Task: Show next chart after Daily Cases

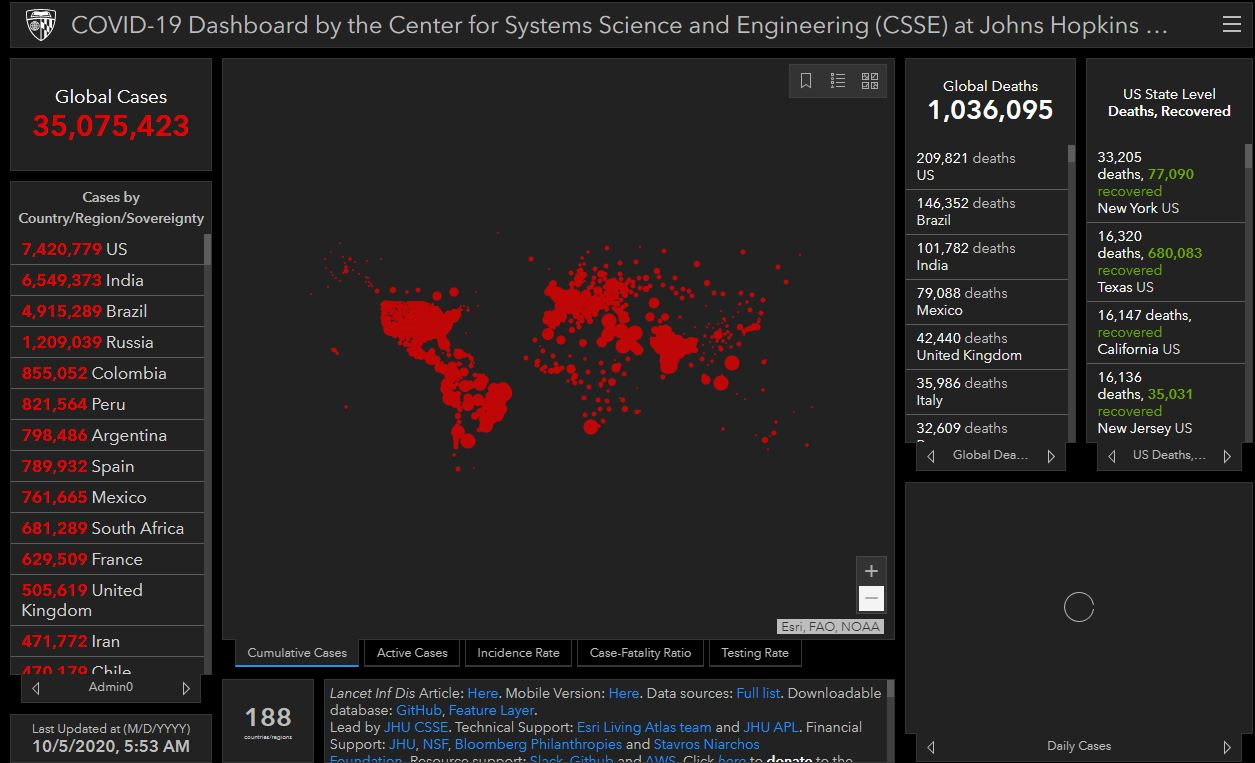Action: [x=1227, y=747]
